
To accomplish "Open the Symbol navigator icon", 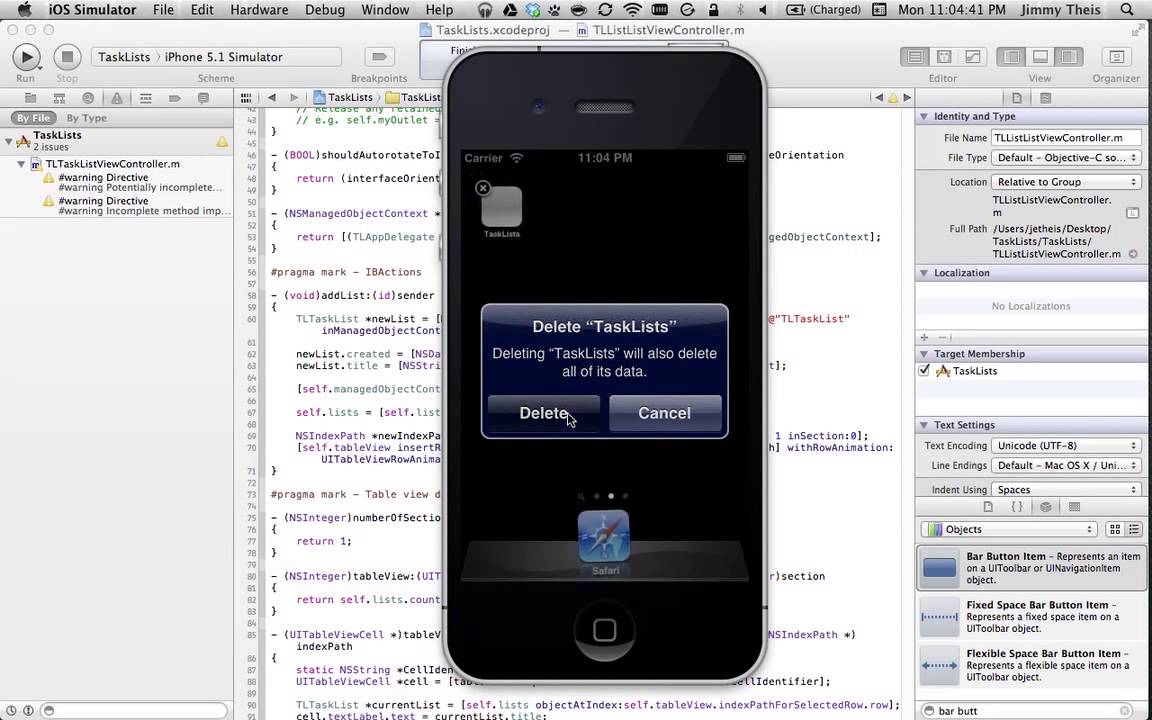I will (60, 98).
